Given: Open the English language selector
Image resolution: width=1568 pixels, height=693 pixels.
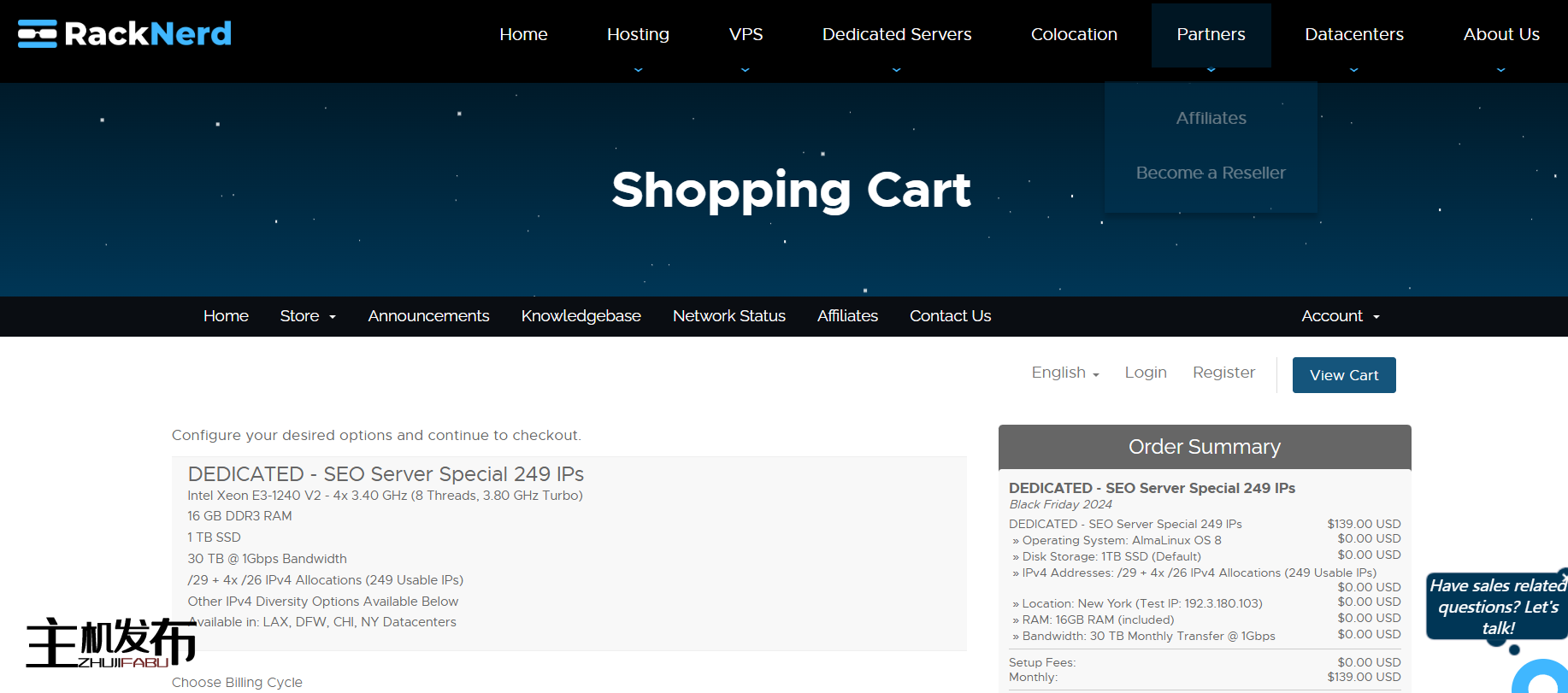Looking at the screenshot, I should [1065, 373].
